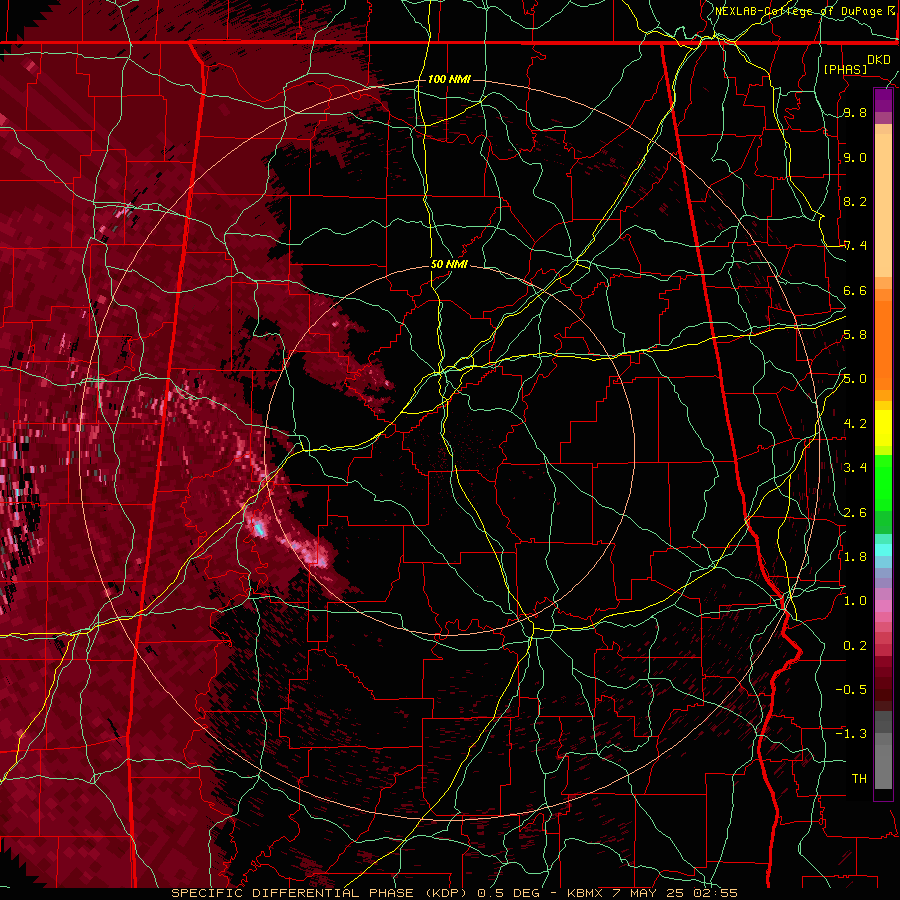The width and height of the screenshot is (900, 900).
Task: Click the 100 NMI range ring label
Action: pyautogui.click(x=449, y=79)
